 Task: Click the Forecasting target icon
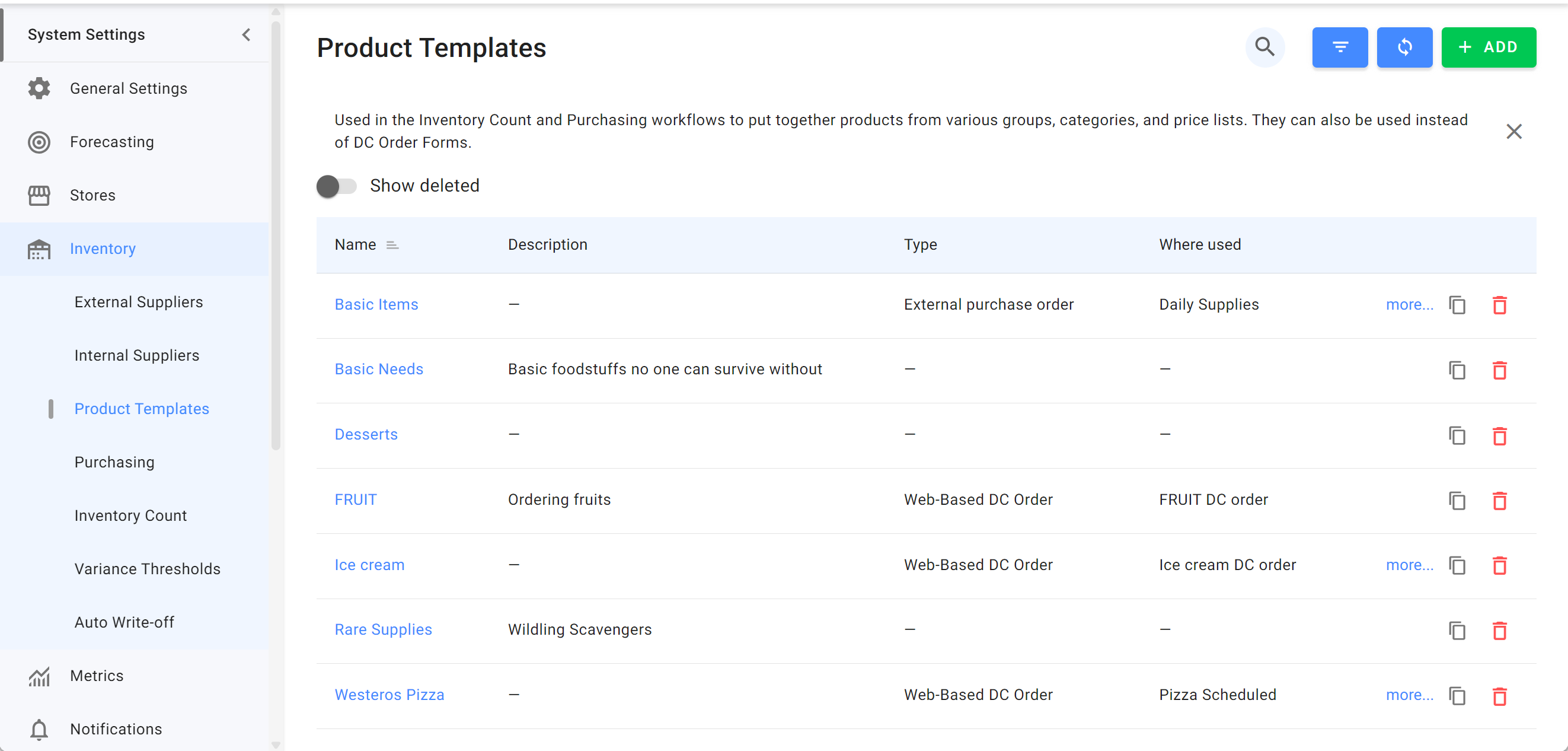click(x=39, y=142)
